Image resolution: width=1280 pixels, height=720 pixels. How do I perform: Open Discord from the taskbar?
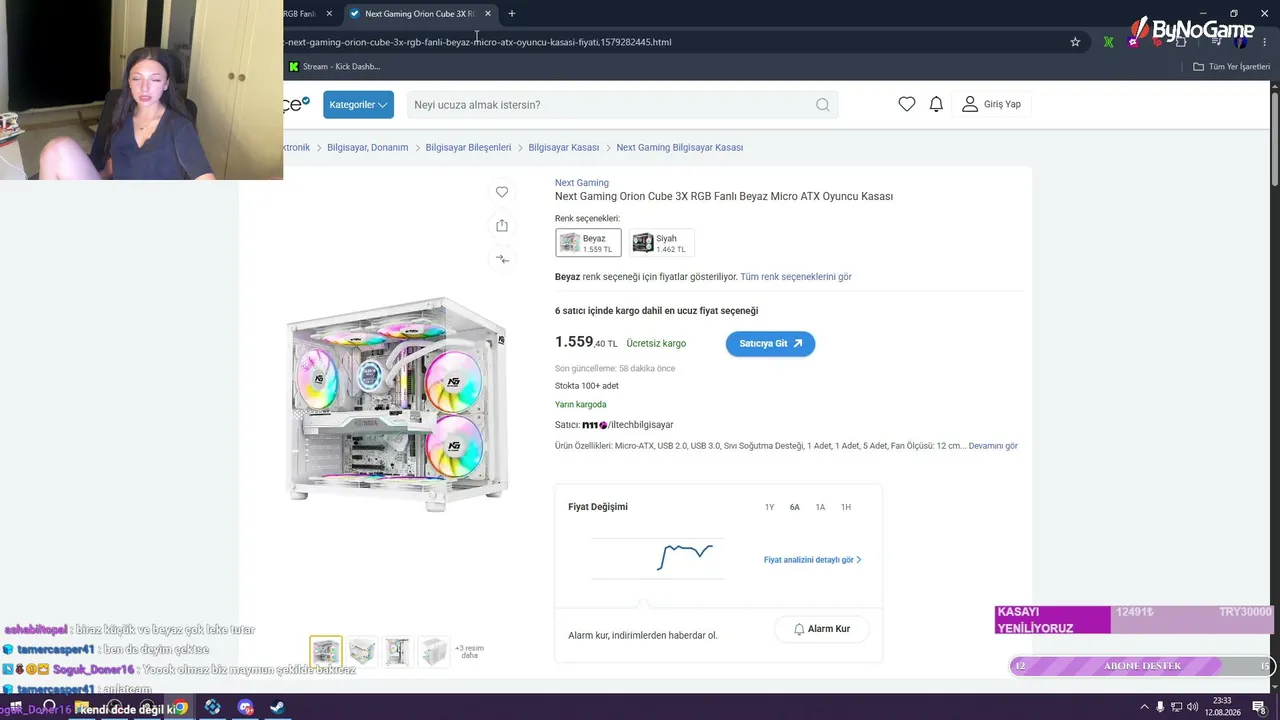(245, 707)
